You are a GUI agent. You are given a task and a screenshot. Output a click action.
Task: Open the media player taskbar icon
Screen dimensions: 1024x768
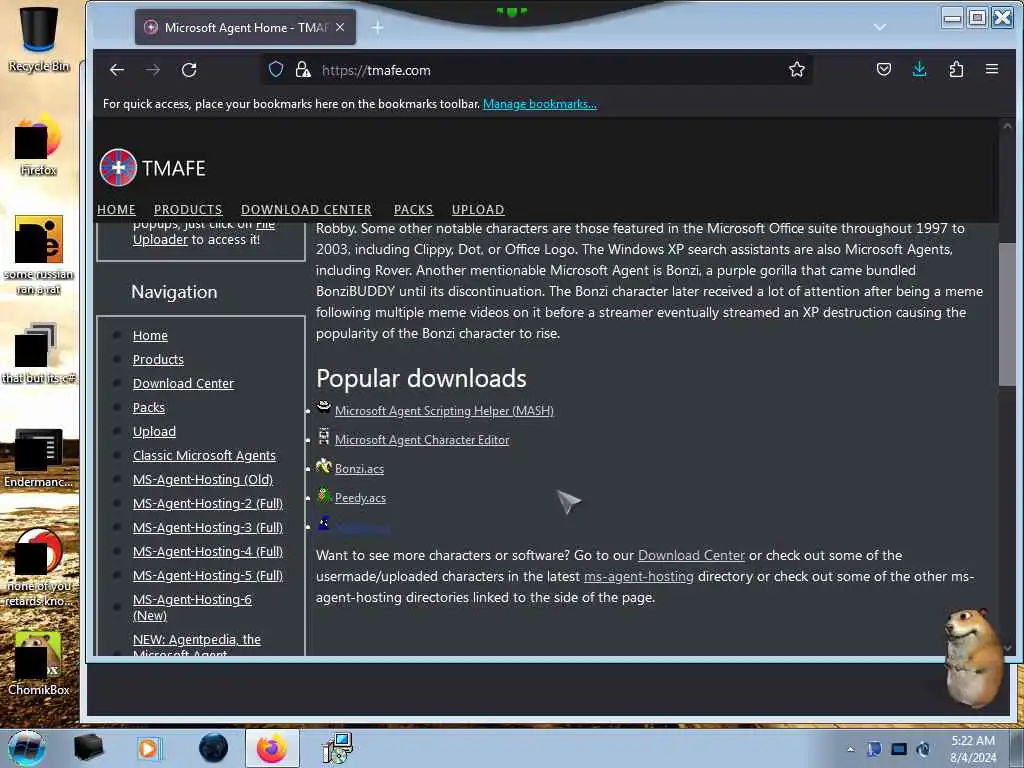149,748
